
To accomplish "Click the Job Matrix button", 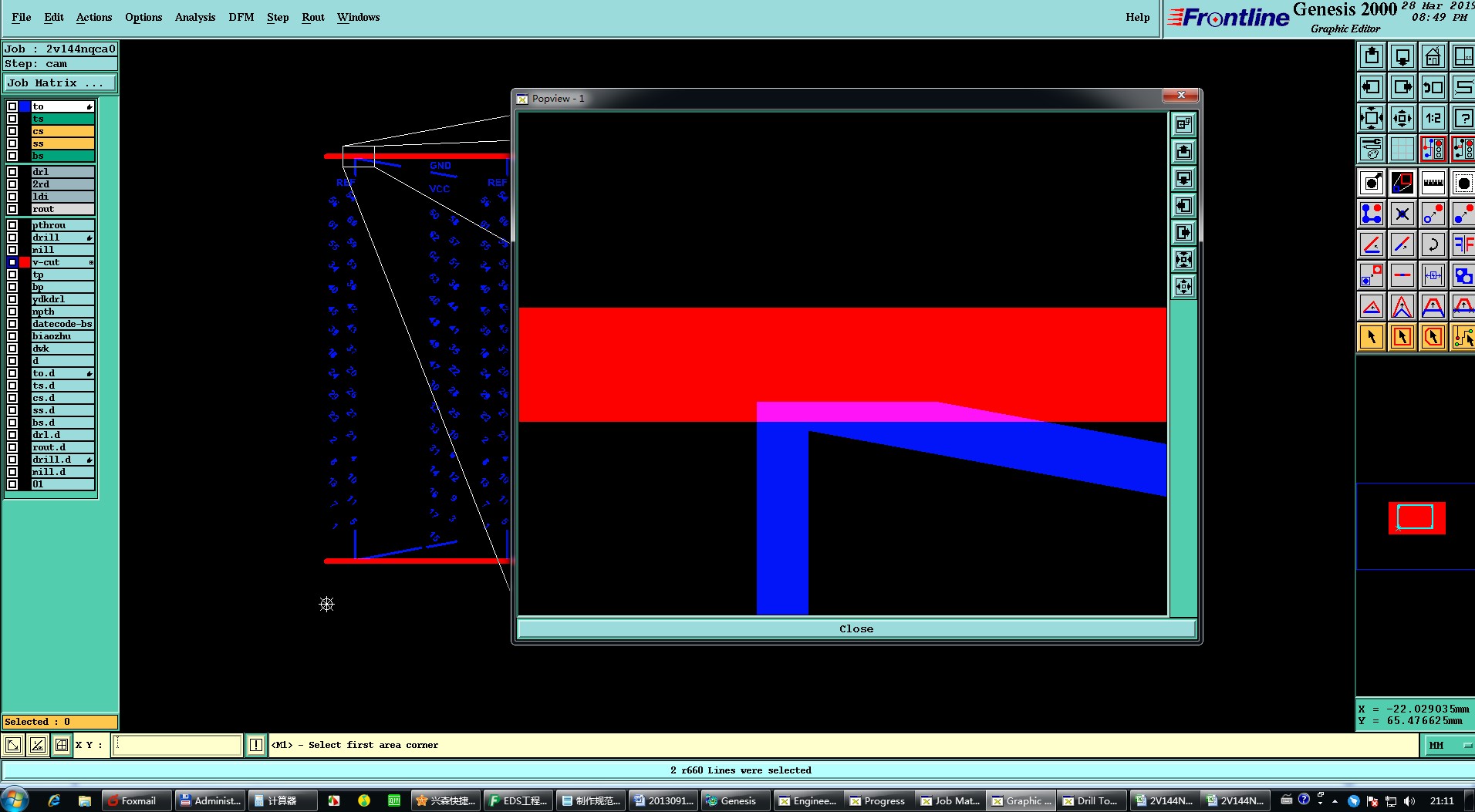I will 60,83.
